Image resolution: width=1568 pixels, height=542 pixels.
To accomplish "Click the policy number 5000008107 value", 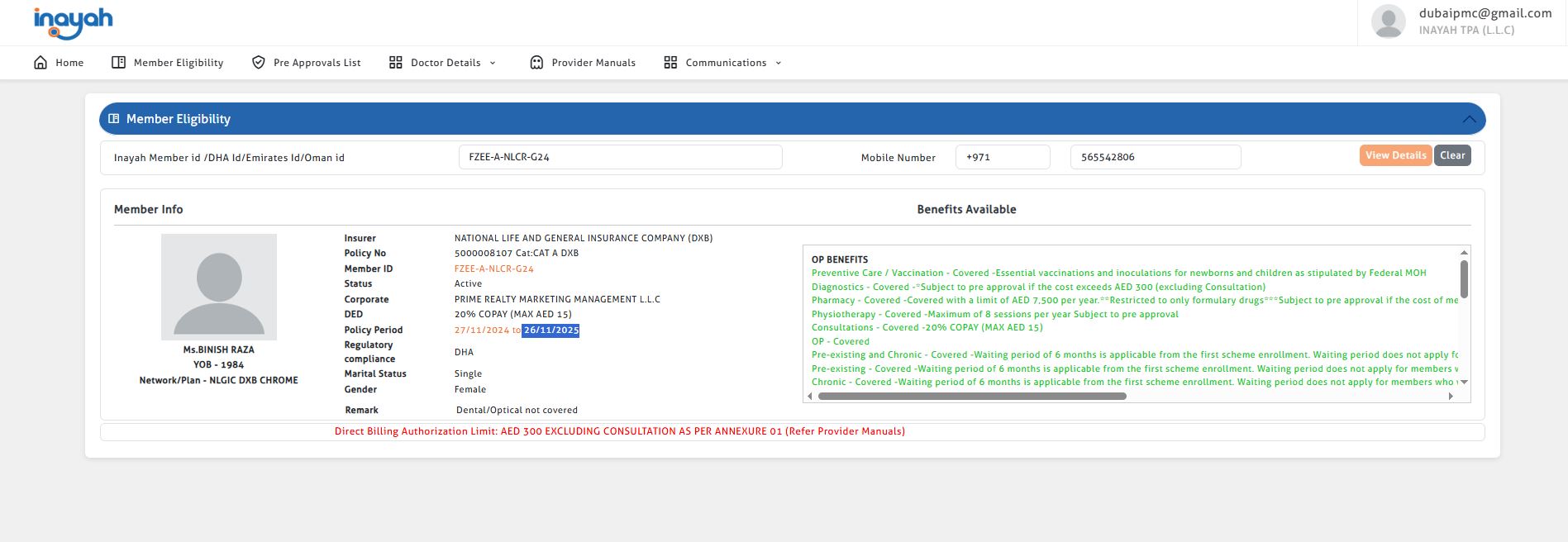I will (x=484, y=254).
